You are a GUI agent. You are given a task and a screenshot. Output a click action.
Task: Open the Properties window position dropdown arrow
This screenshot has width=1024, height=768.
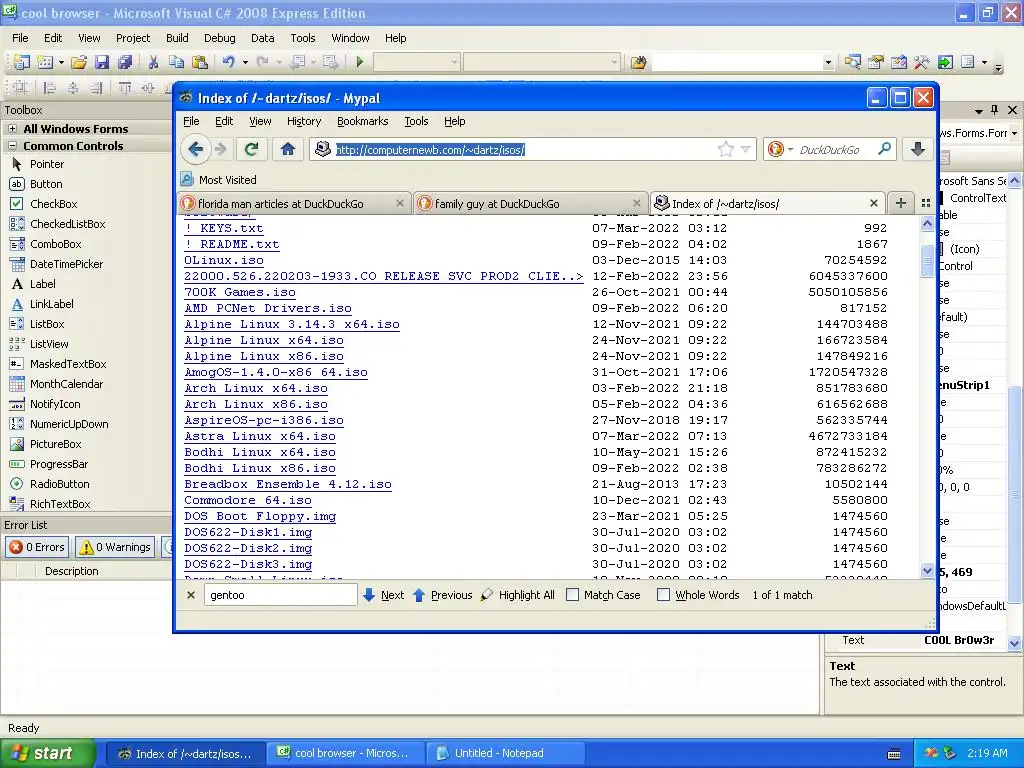pos(978,110)
